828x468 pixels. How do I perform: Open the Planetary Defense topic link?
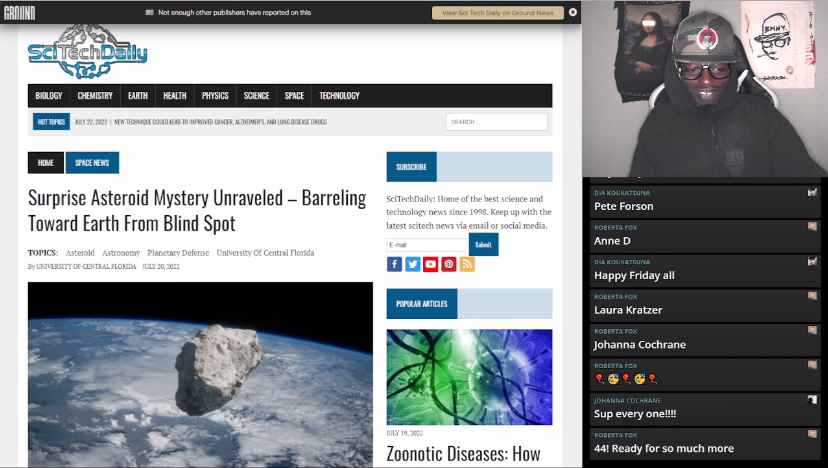[x=178, y=253]
